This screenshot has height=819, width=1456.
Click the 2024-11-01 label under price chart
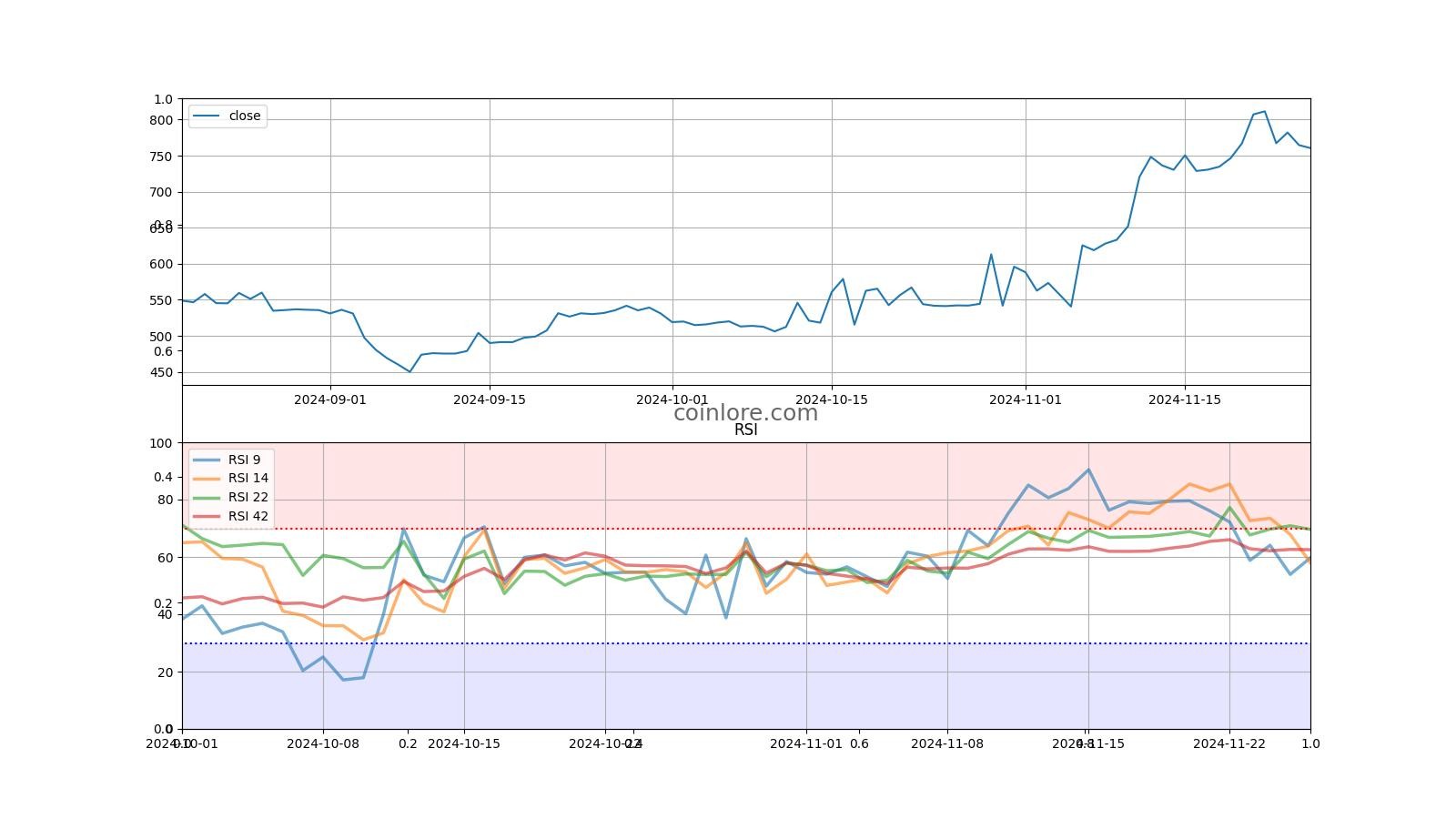[1026, 399]
